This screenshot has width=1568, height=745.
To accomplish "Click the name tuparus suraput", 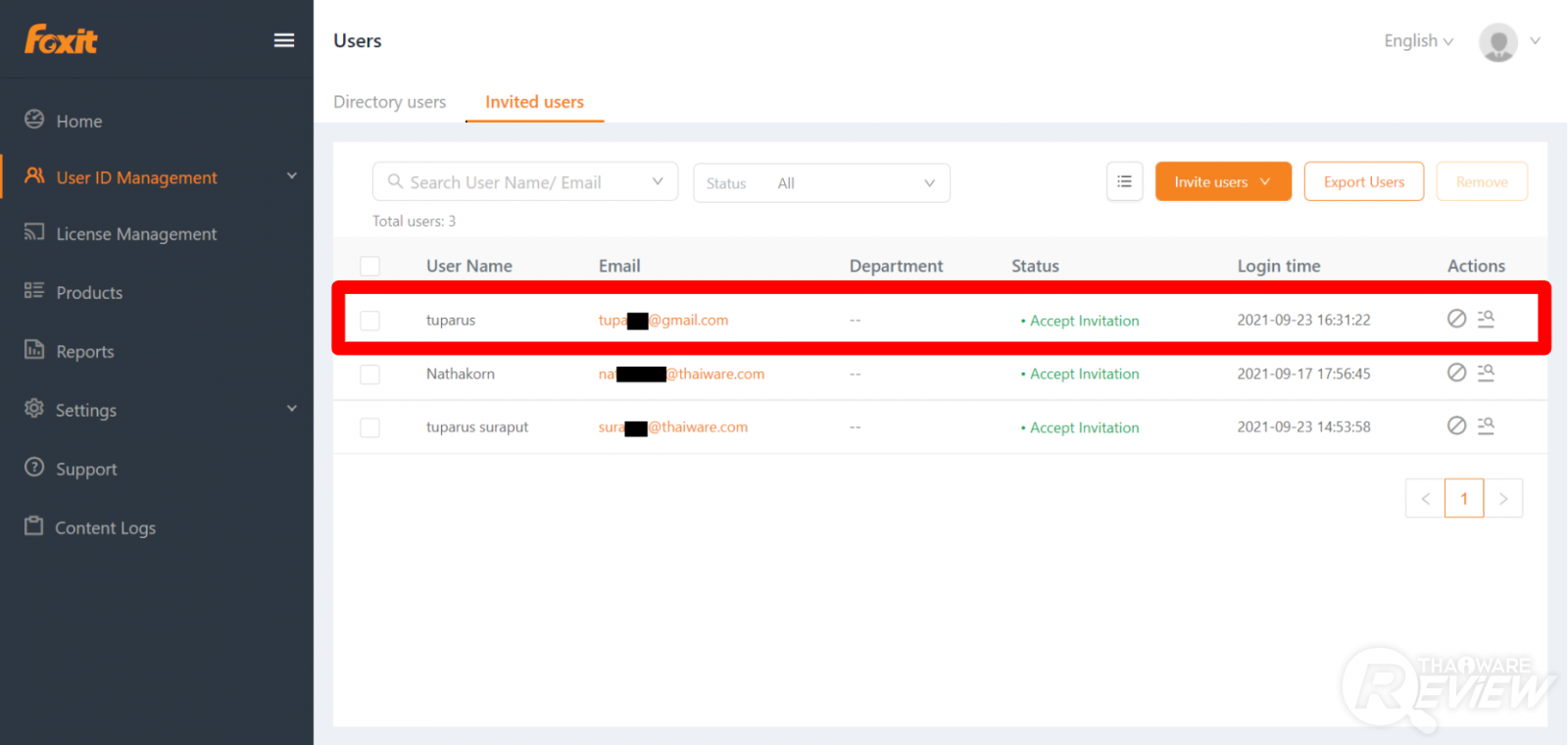I will pyautogui.click(x=477, y=427).
